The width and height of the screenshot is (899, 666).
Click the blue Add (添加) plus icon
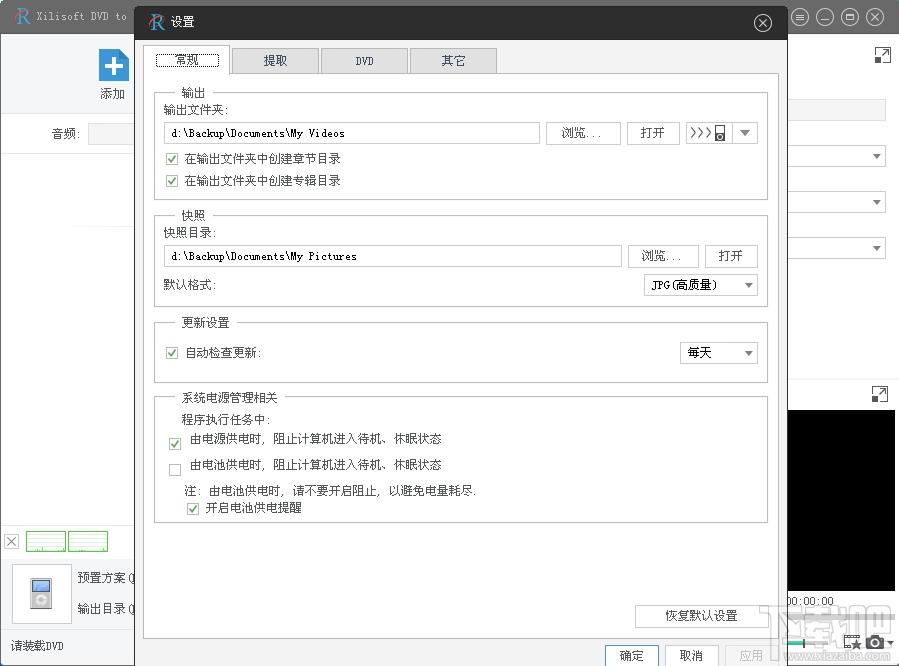(x=113, y=65)
